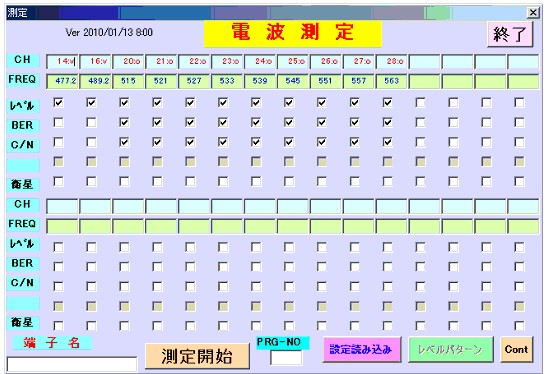Click the CH field showing 25
Image resolution: width=550 pixels, height=374 pixels.
(293, 61)
